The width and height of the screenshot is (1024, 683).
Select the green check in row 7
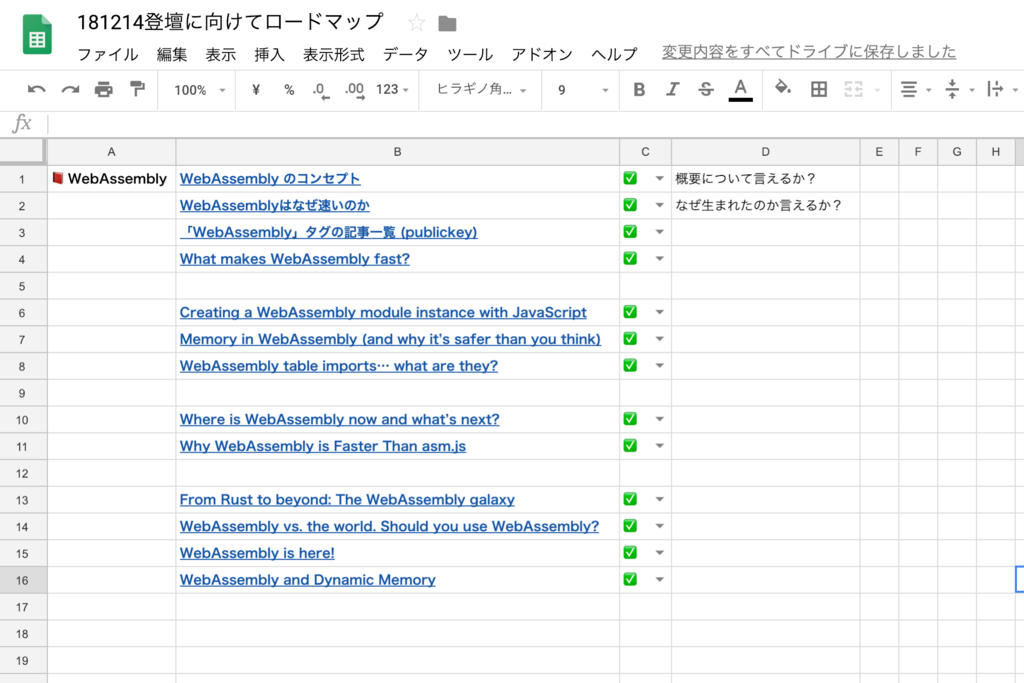coord(630,338)
